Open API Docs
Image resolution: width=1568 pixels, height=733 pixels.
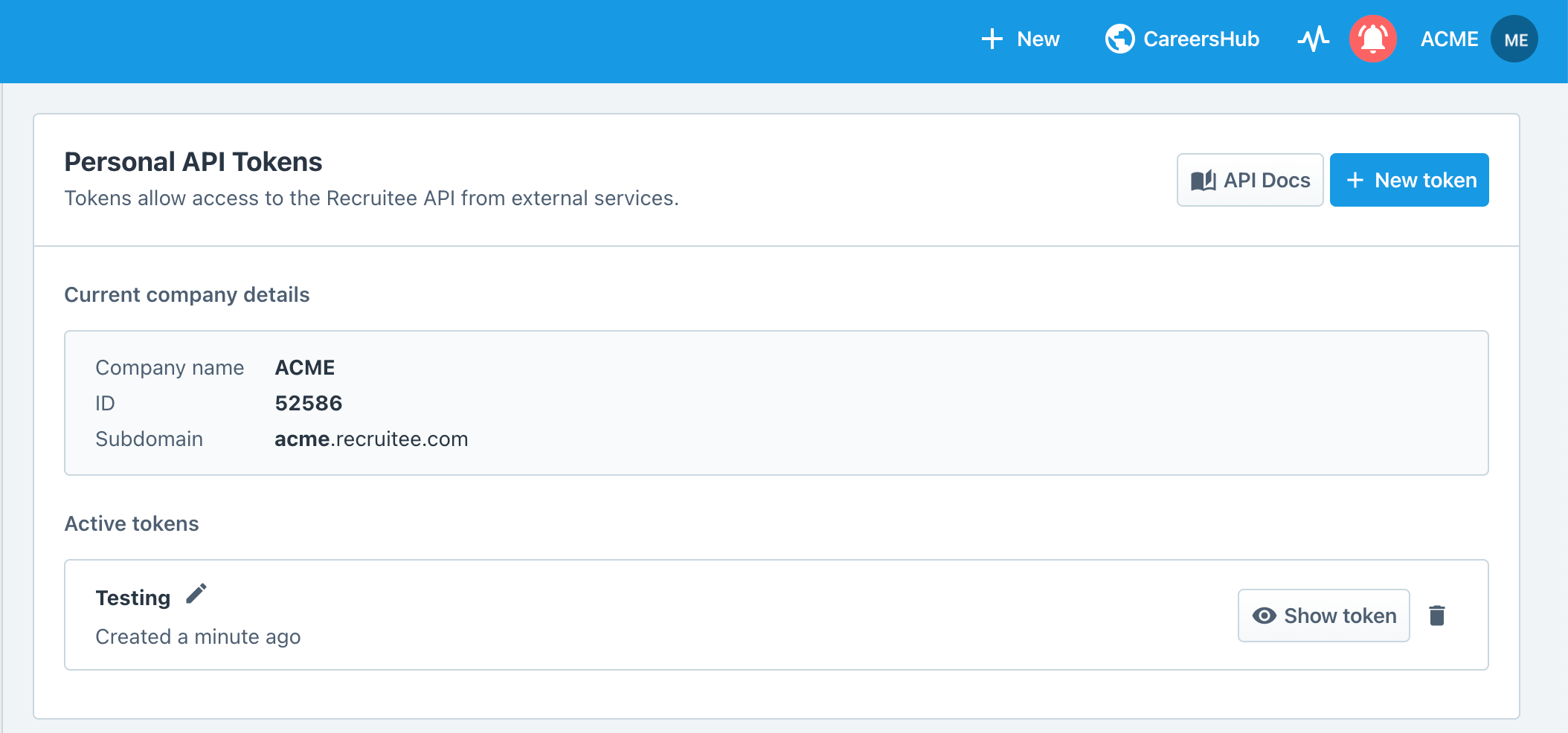pos(1250,180)
